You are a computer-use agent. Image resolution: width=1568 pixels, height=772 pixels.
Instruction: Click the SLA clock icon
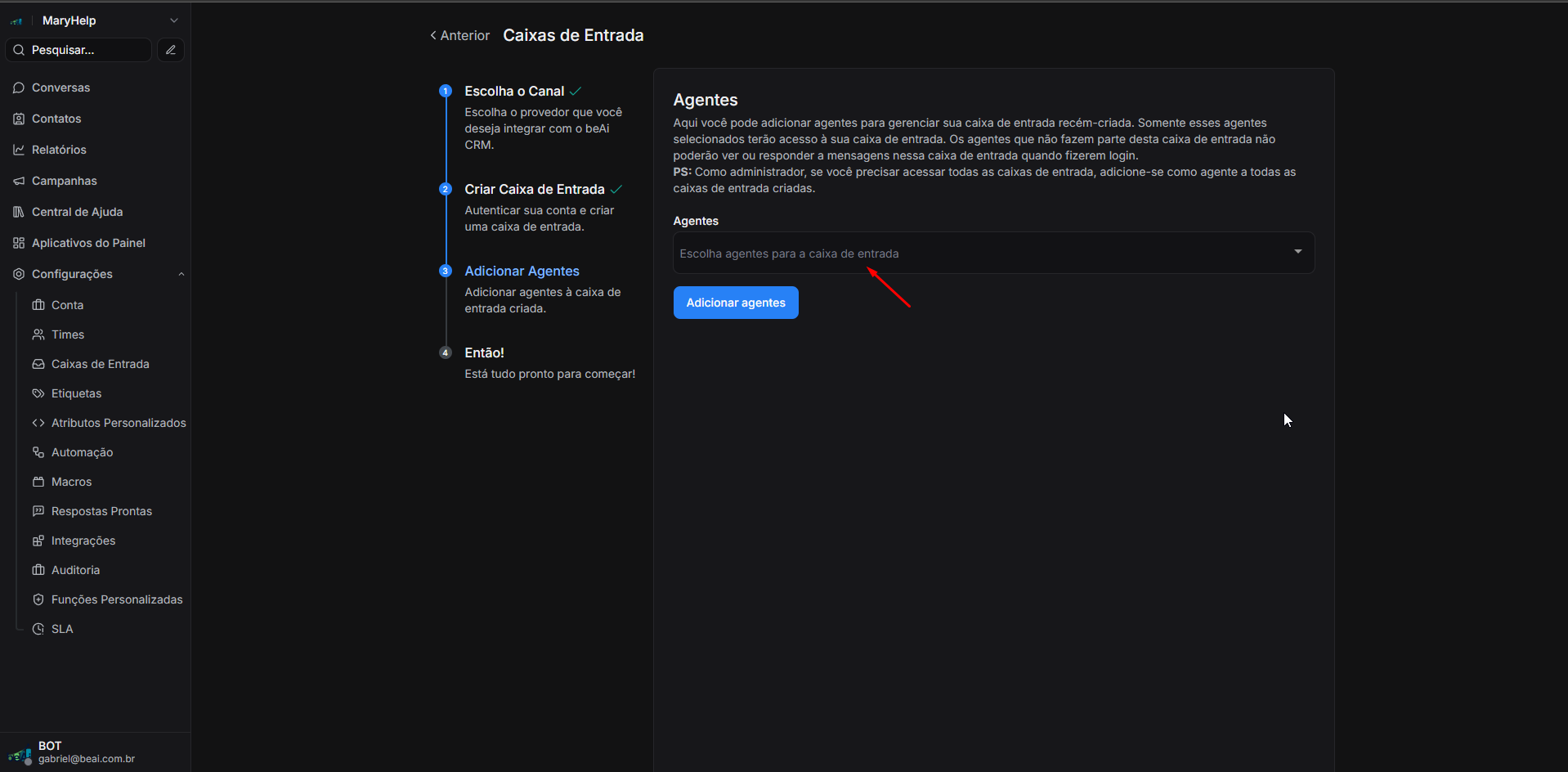tap(38, 629)
